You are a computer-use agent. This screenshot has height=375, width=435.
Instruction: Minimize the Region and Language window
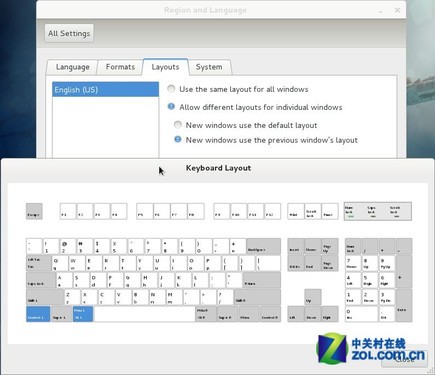(x=380, y=11)
